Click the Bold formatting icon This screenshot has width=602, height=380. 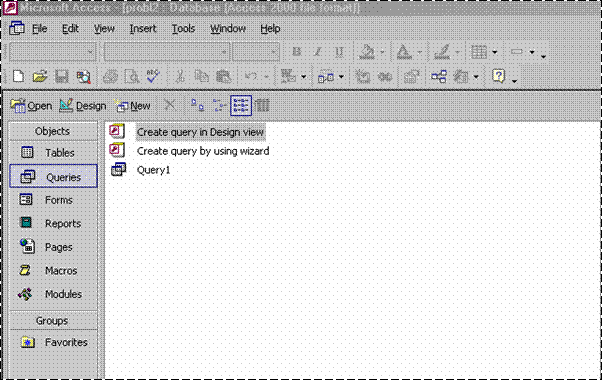[x=296, y=52]
